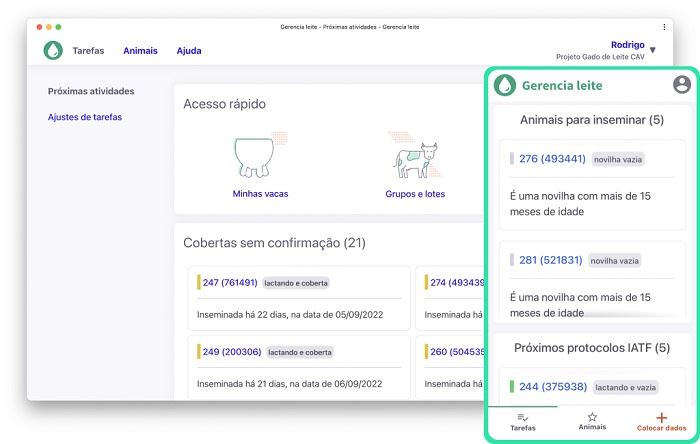Open the three-dot menu in title bar
Viewport: 700px width, 444px height.
coord(664,27)
